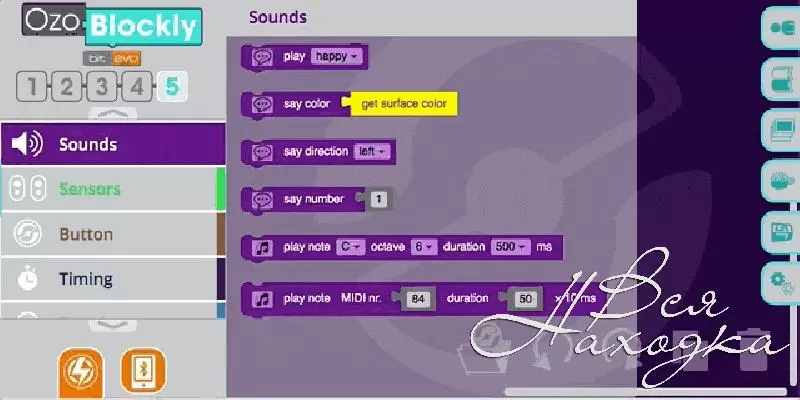This screenshot has width=800, height=400.
Task: Click the speech icon on play happy block
Action: pos(262,57)
